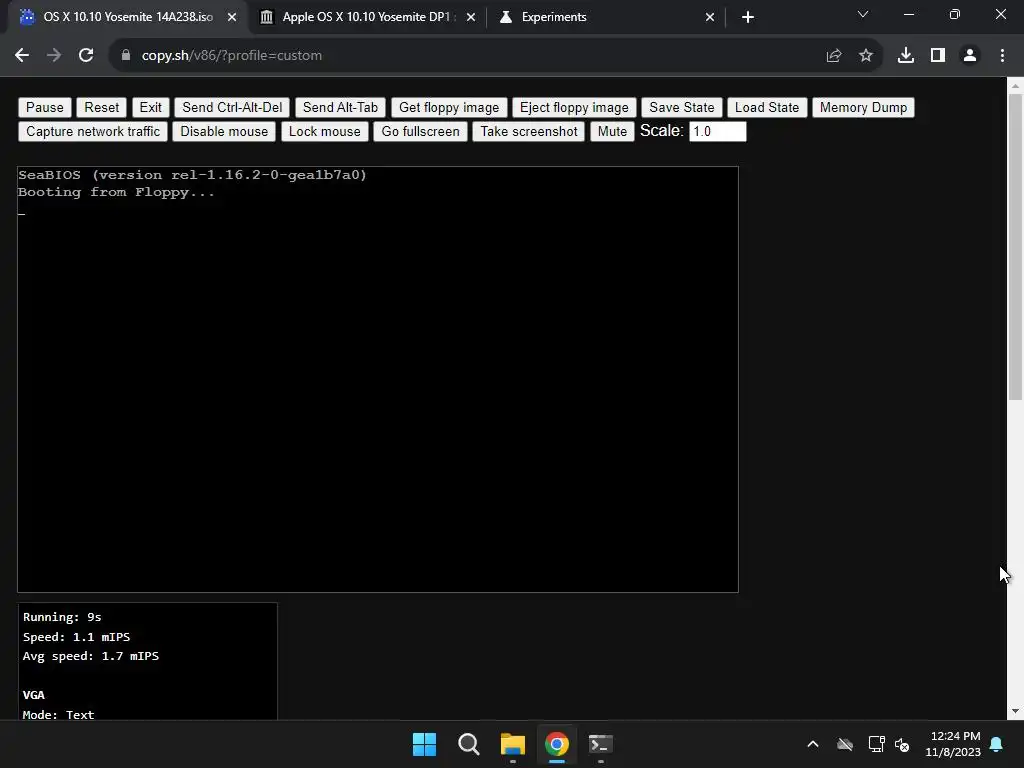1024x768 pixels.
Task: Click Get floppy image
Action: (449, 107)
